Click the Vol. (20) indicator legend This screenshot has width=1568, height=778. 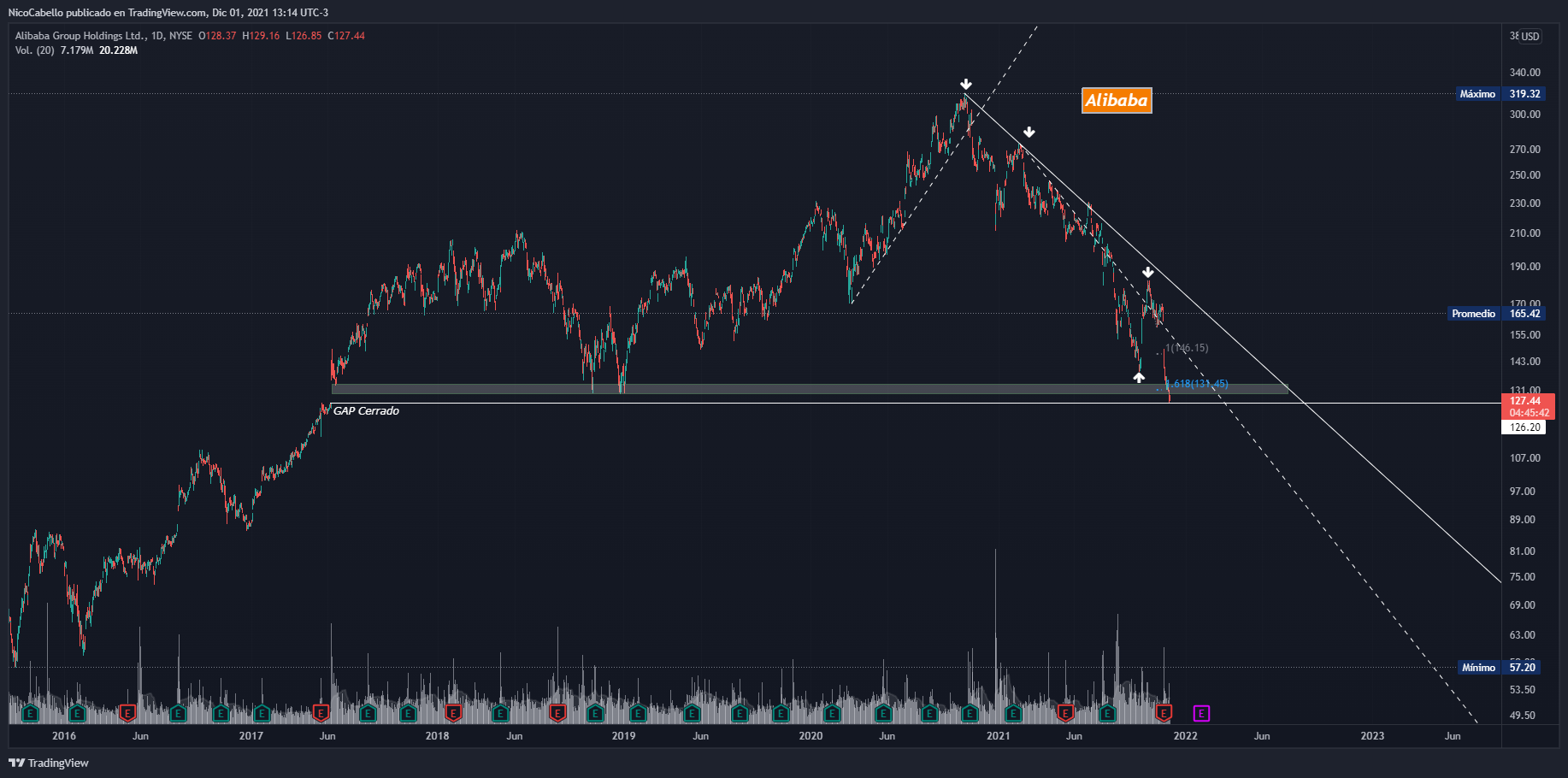pos(34,50)
